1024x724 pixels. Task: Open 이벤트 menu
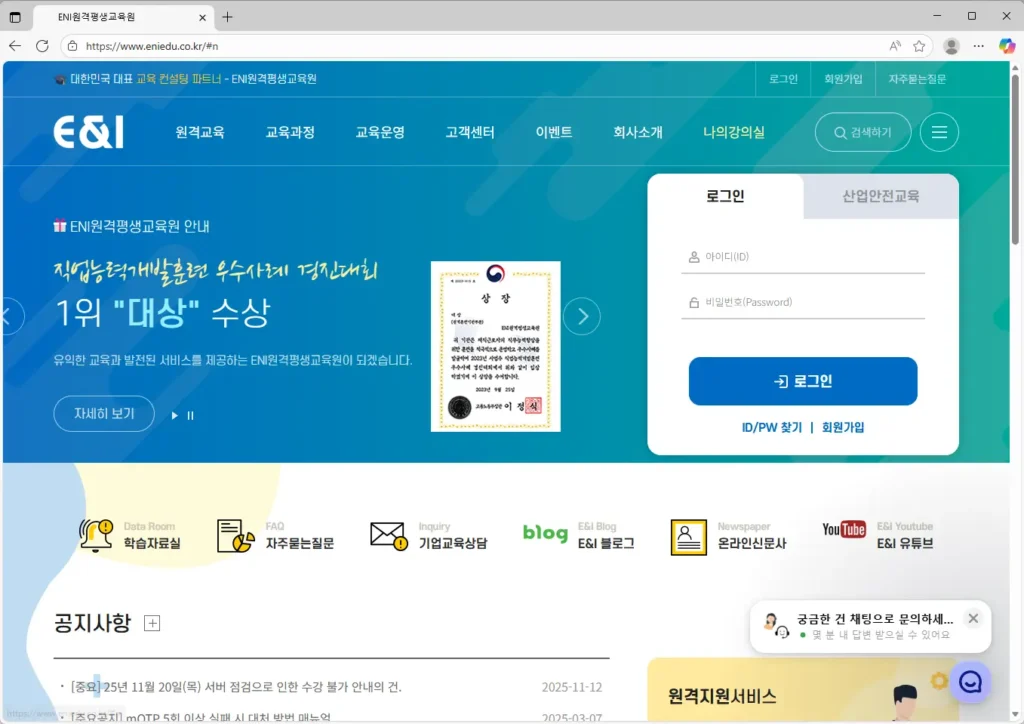click(554, 132)
